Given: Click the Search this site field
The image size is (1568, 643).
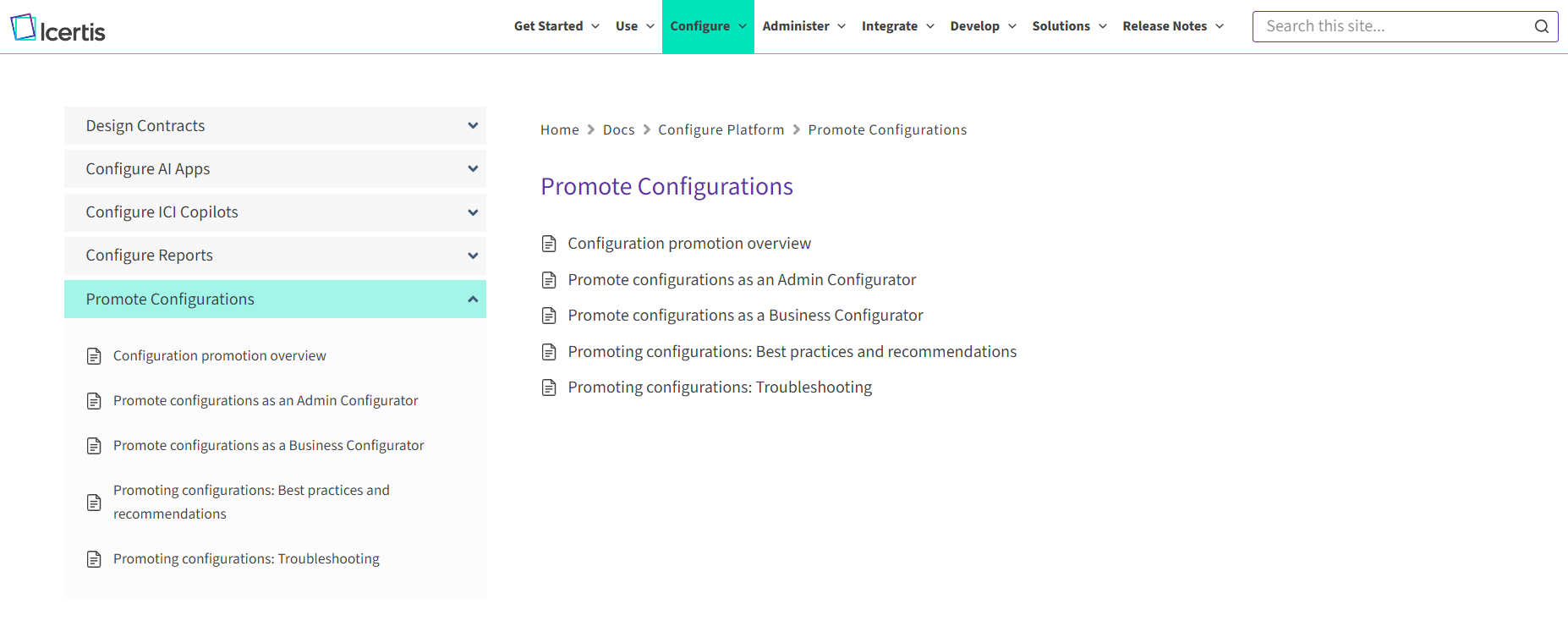Looking at the screenshot, I should tap(1391, 26).
